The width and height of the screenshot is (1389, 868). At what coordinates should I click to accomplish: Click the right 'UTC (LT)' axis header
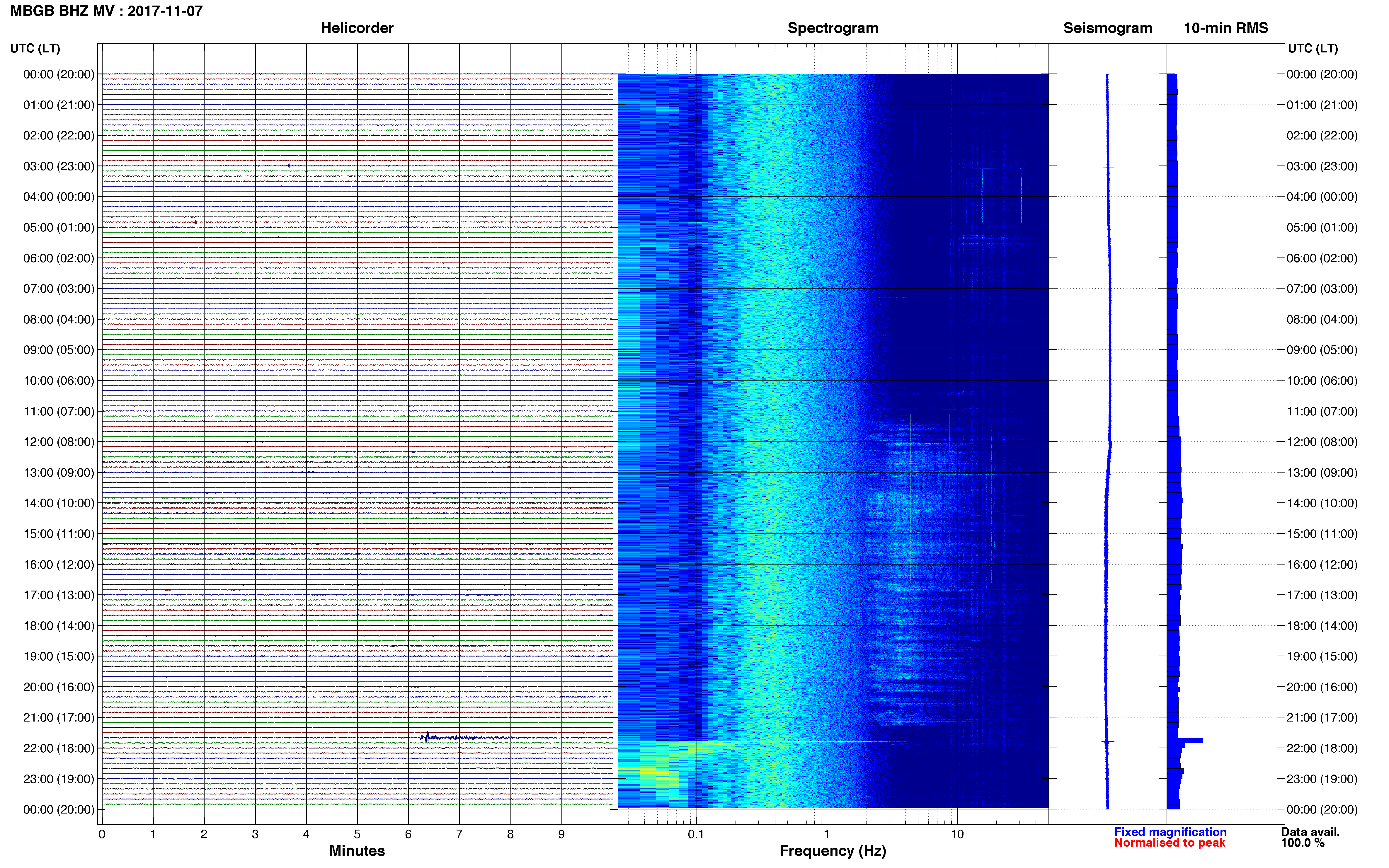pos(1313,48)
